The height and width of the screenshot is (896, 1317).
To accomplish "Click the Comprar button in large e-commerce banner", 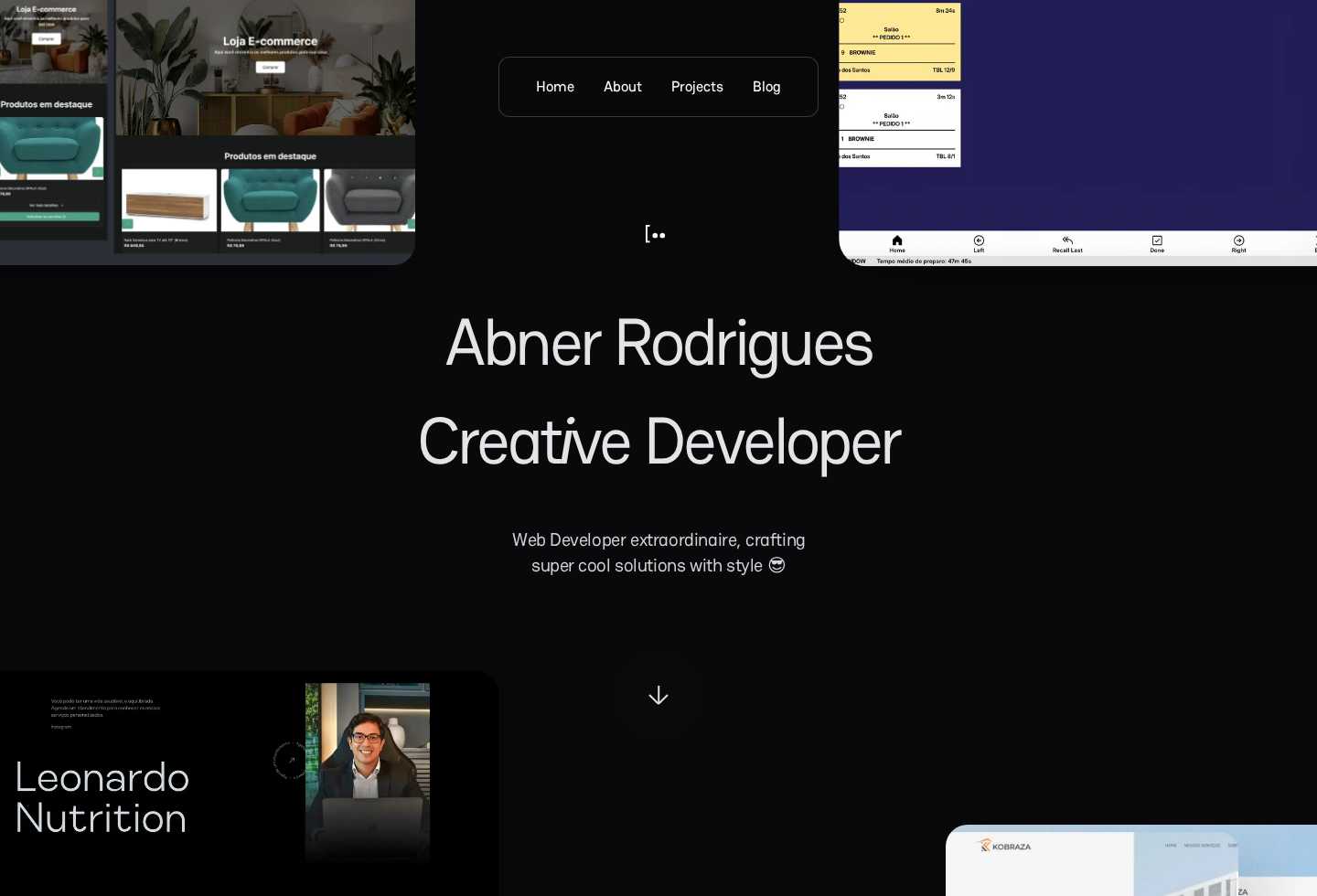I will [270, 67].
